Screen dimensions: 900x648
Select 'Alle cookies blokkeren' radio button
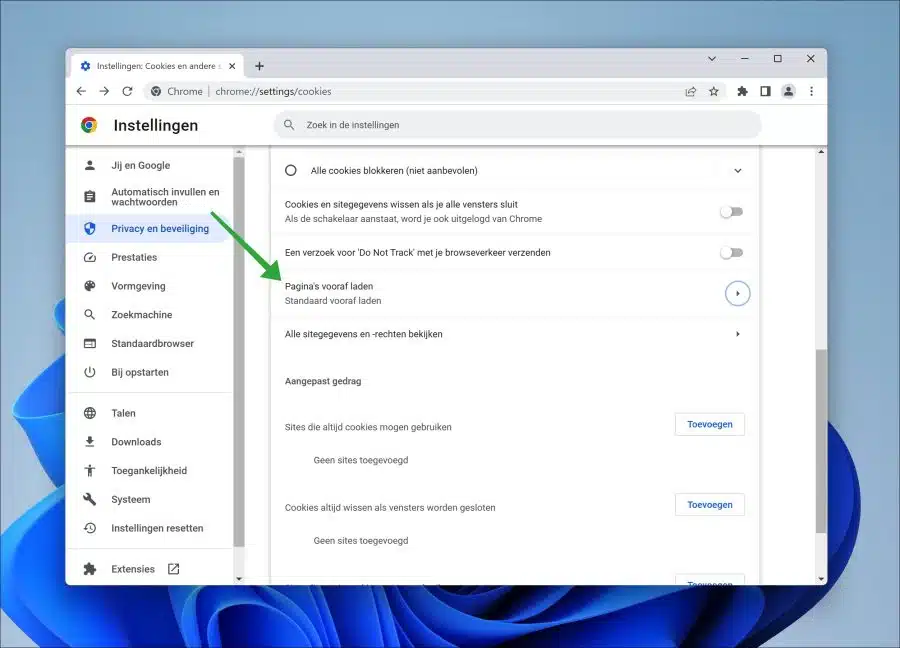click(291, 170)
